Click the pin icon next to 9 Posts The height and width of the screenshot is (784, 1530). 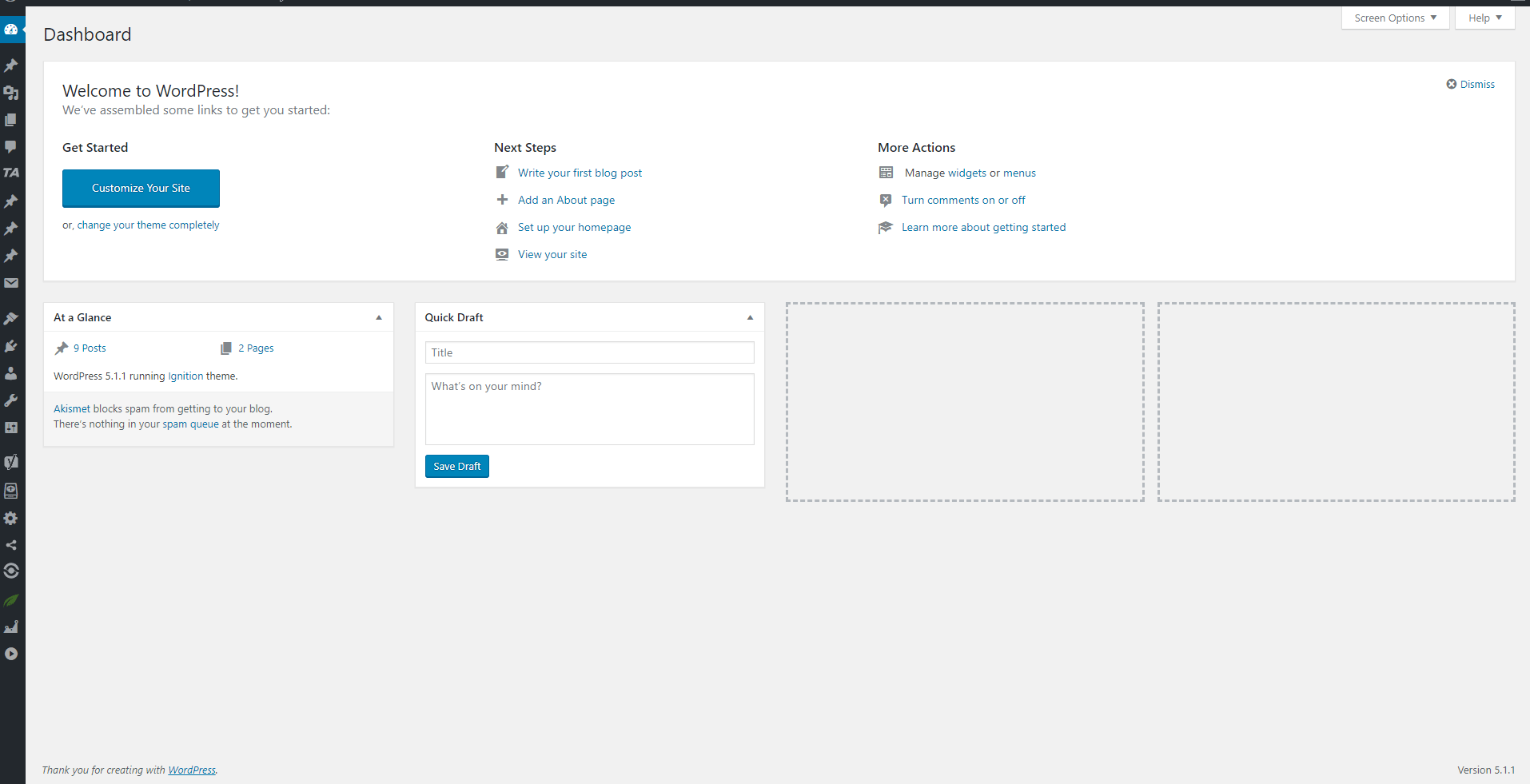click(62, 348)
